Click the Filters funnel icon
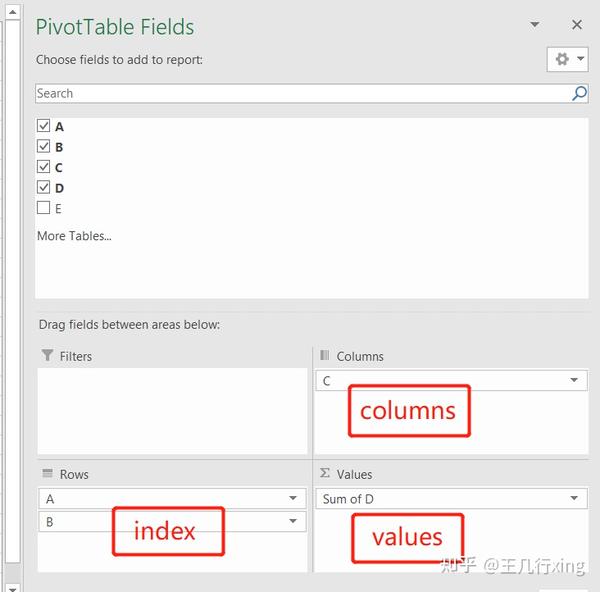 pos(47,355)
